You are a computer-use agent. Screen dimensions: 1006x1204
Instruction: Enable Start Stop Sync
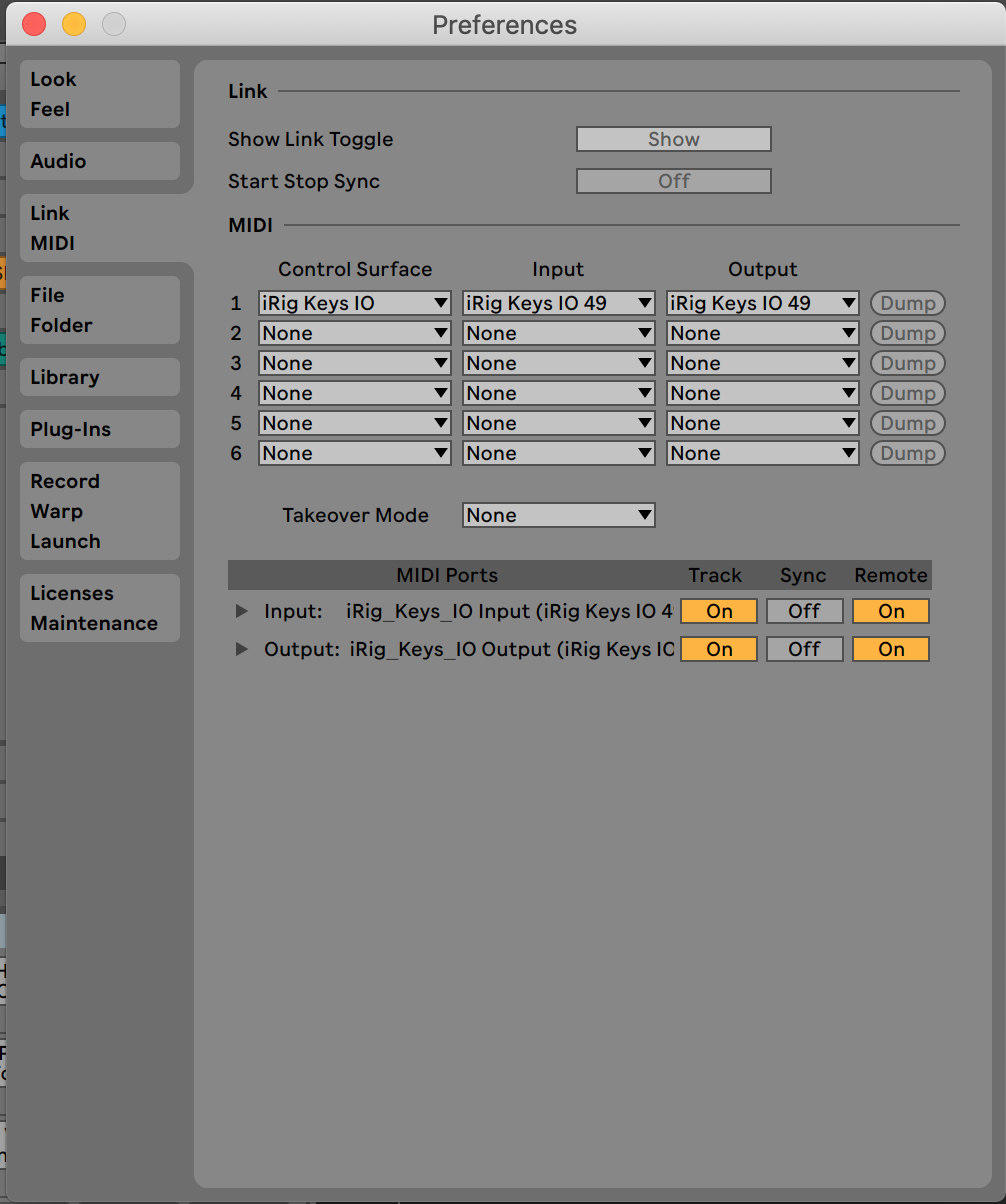click(x=673, y=181)
